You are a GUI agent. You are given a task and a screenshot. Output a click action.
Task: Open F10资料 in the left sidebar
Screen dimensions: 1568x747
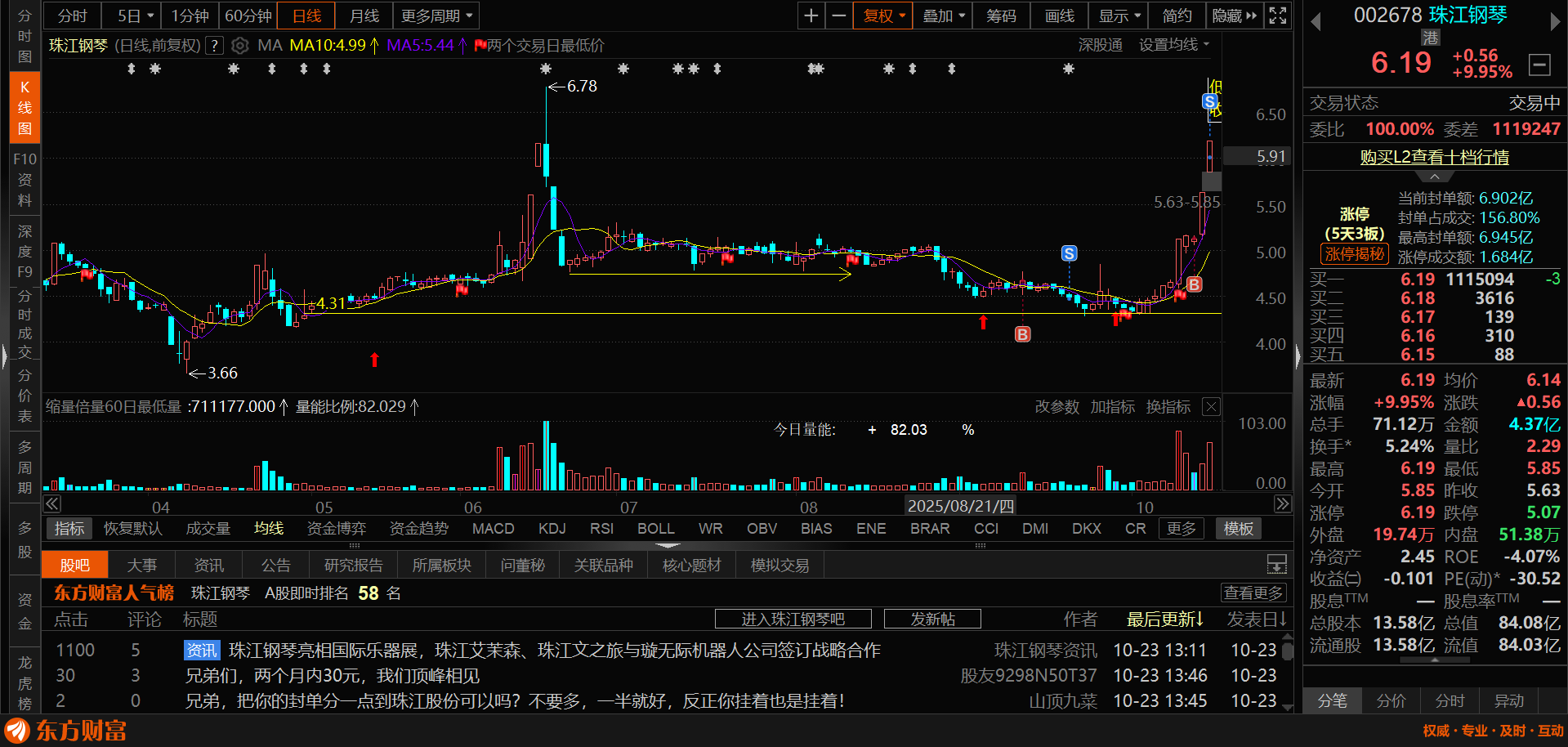[25, 179]
